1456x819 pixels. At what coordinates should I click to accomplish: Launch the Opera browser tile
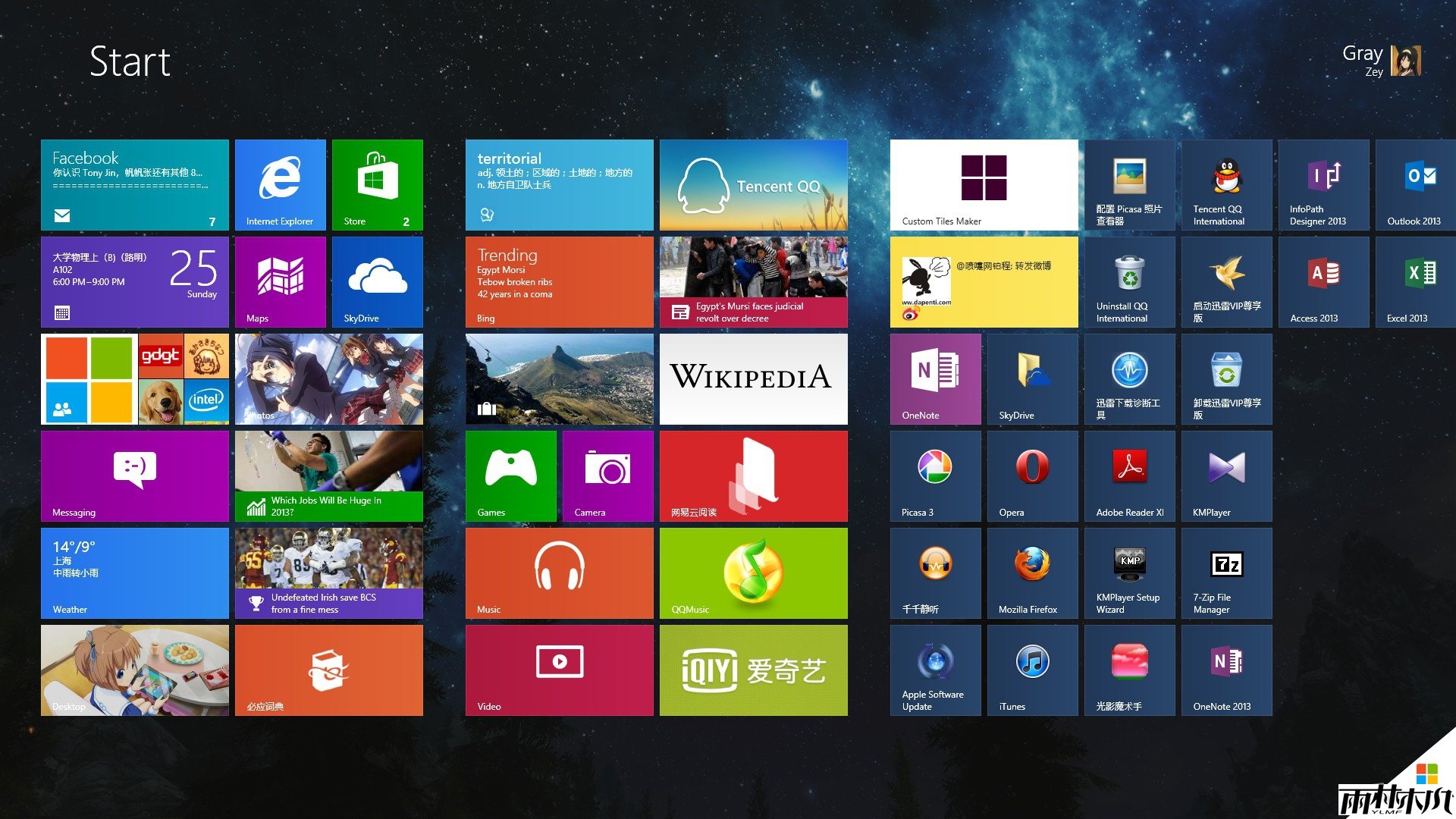tap(1032, 475)
